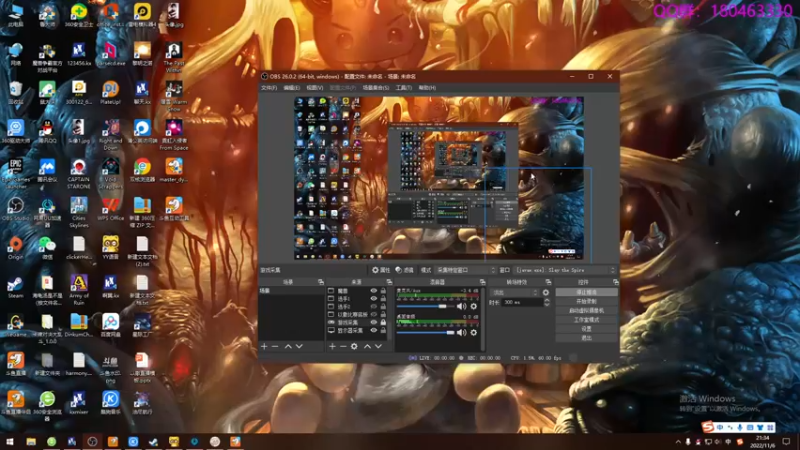Pop out the 混音器 dock panel

click(x=482, y=282)
